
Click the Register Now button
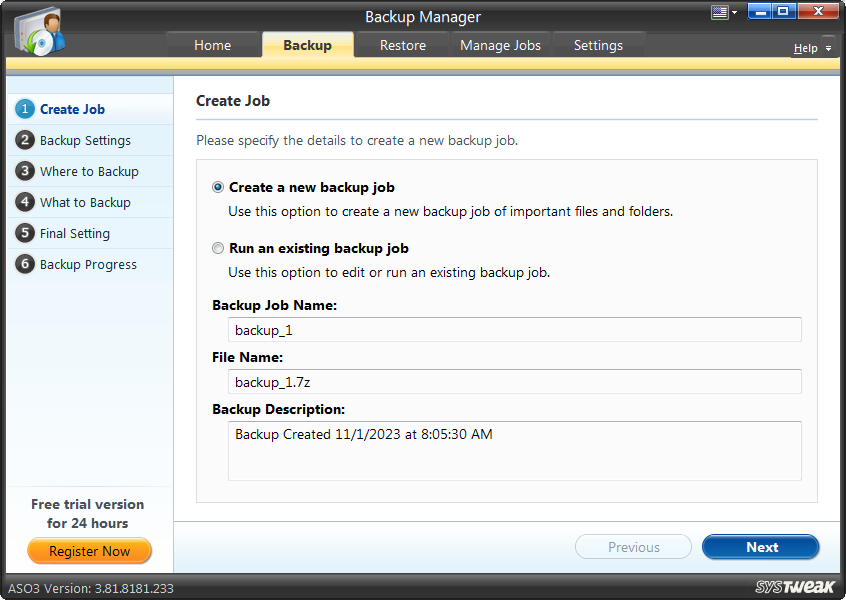pyautogui.click(x=89, y=551)
